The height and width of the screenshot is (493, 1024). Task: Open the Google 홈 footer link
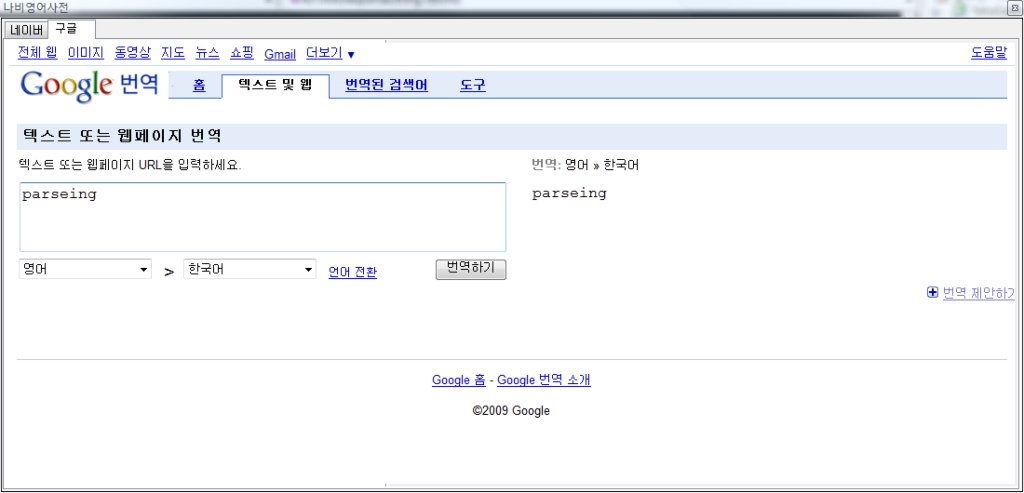click(x=458, y=380)
